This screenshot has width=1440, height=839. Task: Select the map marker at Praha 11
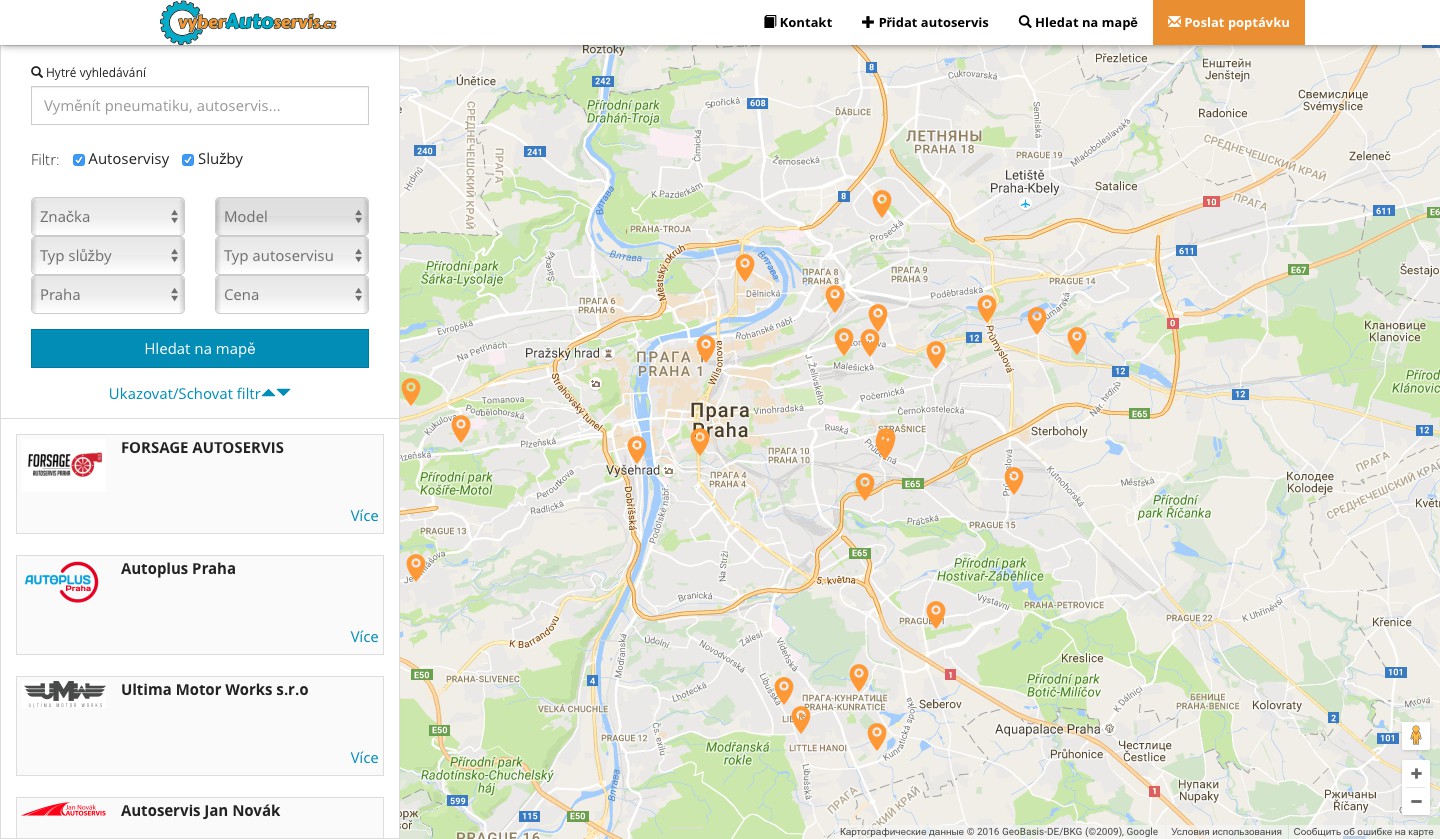[936, 613]
